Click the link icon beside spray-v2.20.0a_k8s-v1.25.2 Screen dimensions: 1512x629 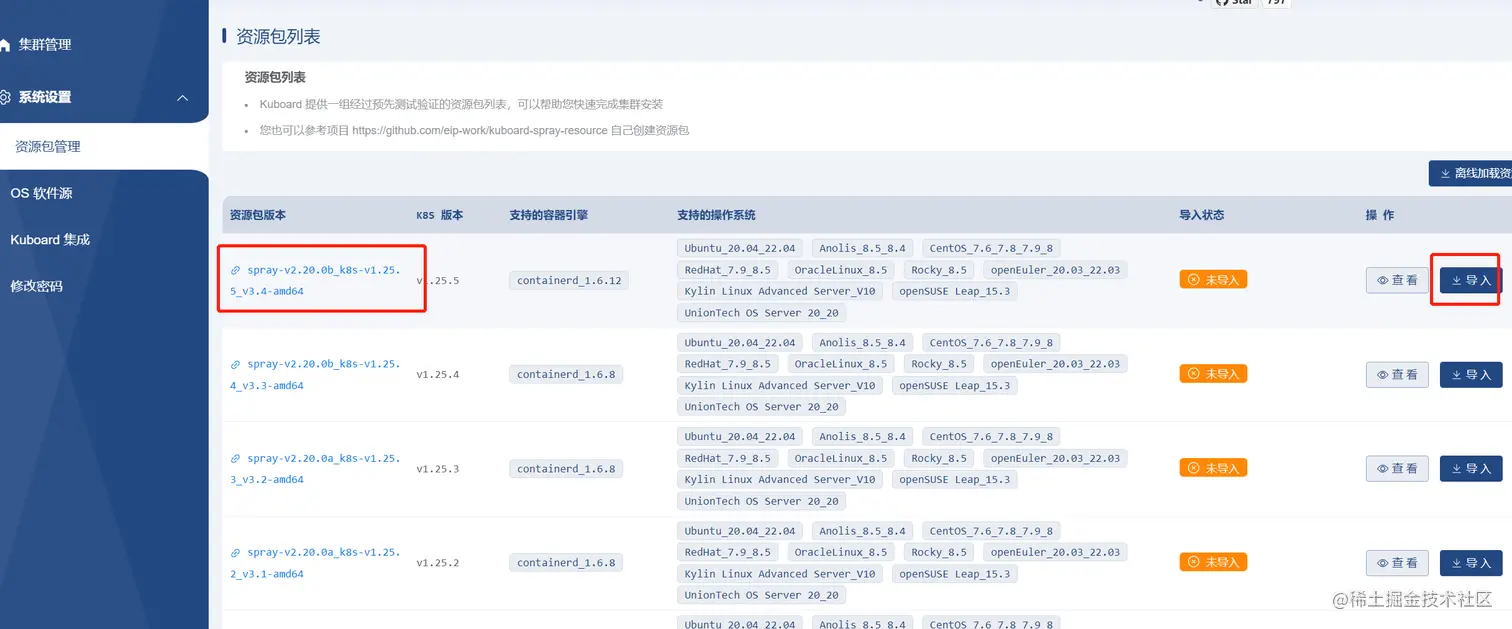[x=236, y=552]
